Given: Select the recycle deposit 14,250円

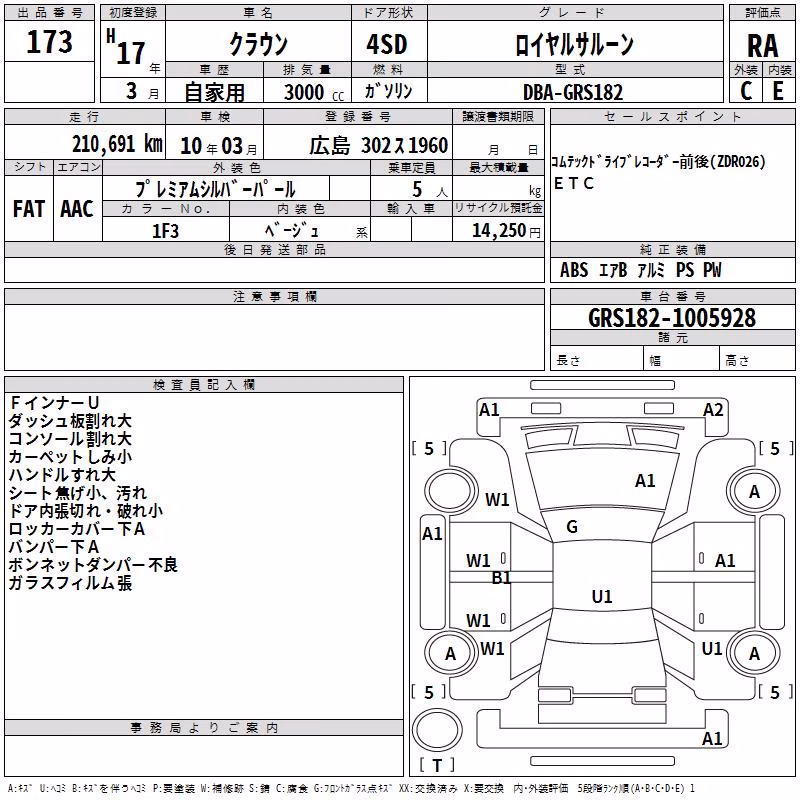Looking at the screenshot, I should click(506, 231).
